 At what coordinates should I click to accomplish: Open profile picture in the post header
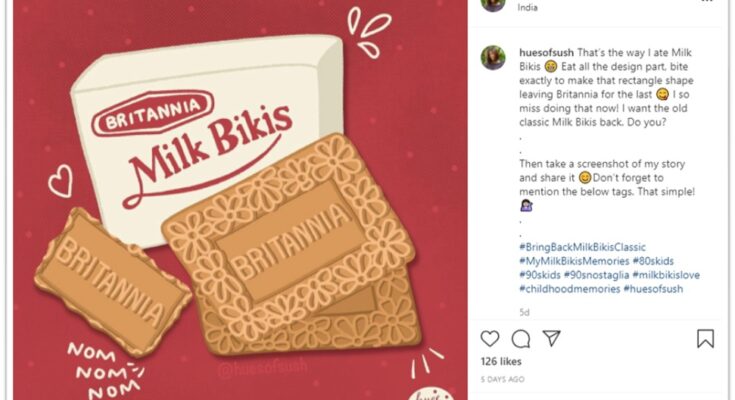point(493,4)
